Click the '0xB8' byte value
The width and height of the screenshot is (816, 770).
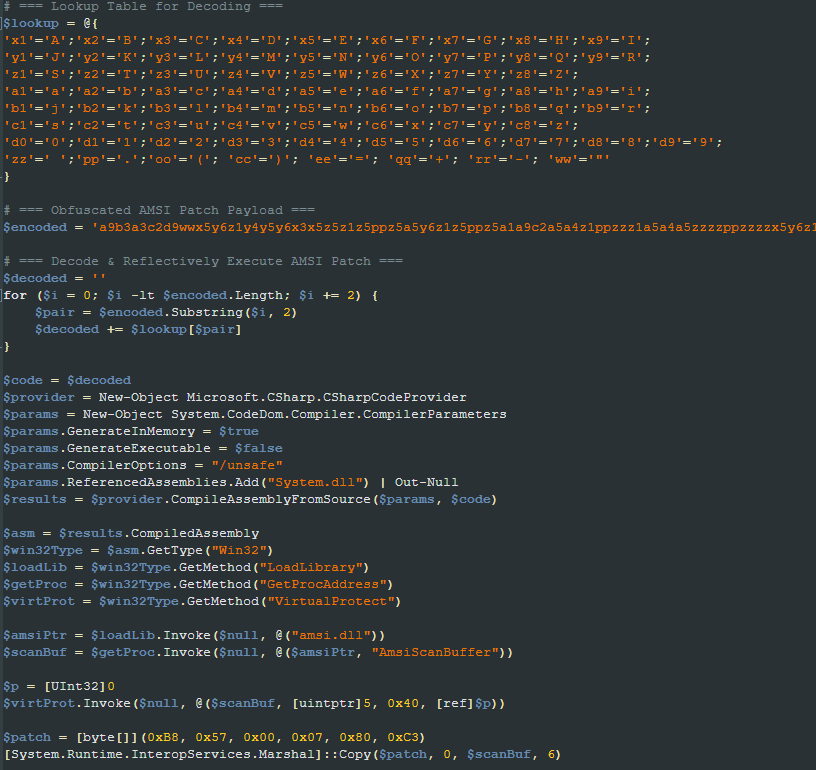click(163, 737)
